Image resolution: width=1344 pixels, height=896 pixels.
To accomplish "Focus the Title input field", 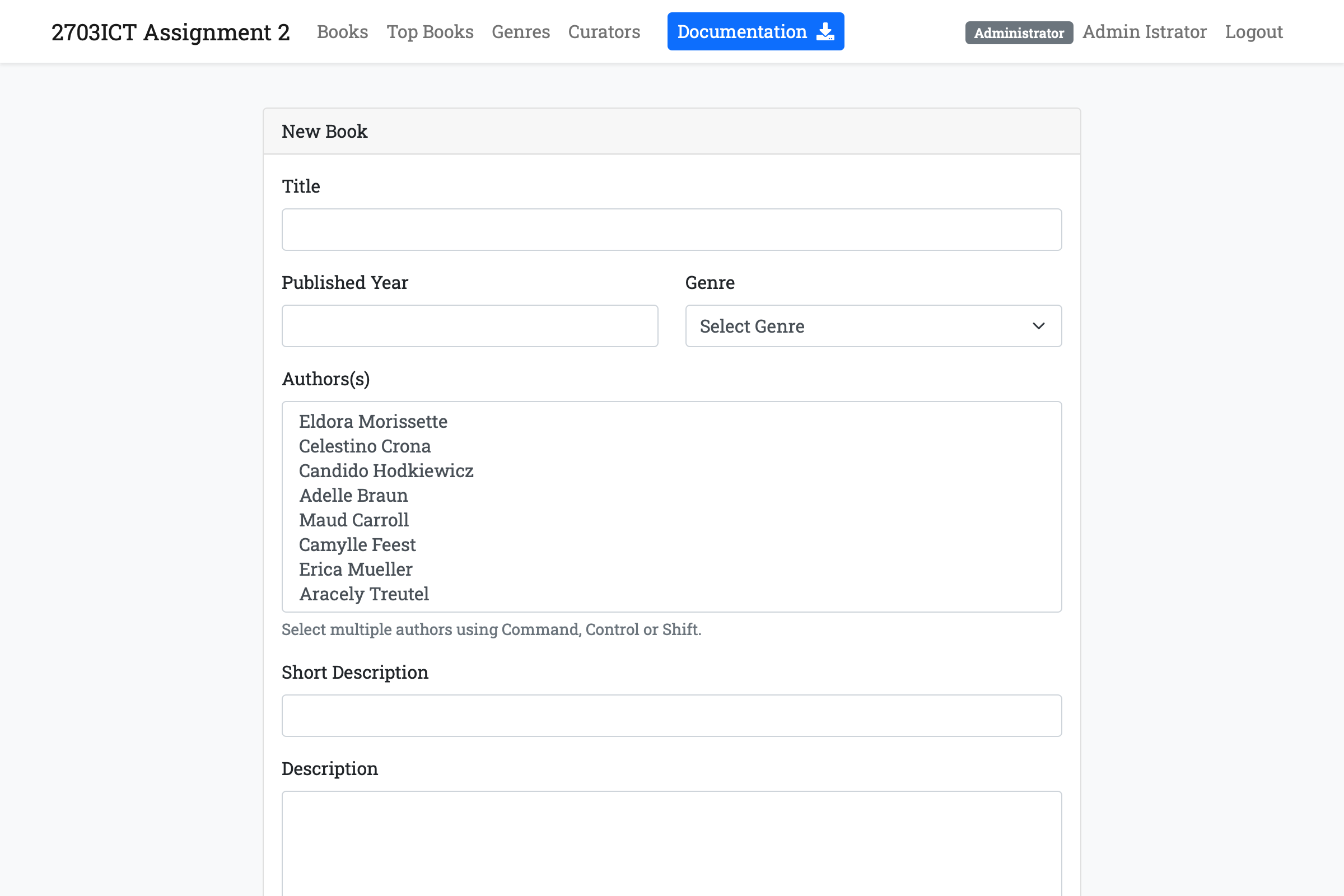I will pyautogui.click(x=671, y=230).
